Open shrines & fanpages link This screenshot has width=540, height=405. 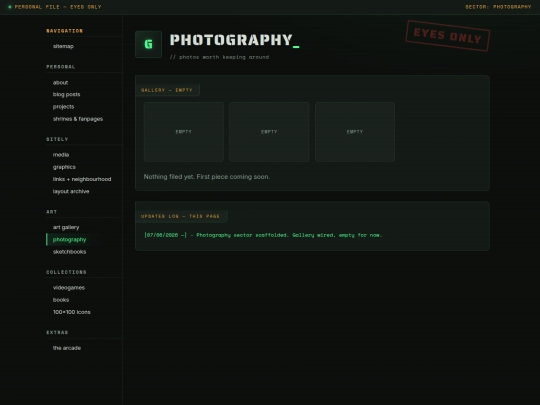click(x=78, y=119)
